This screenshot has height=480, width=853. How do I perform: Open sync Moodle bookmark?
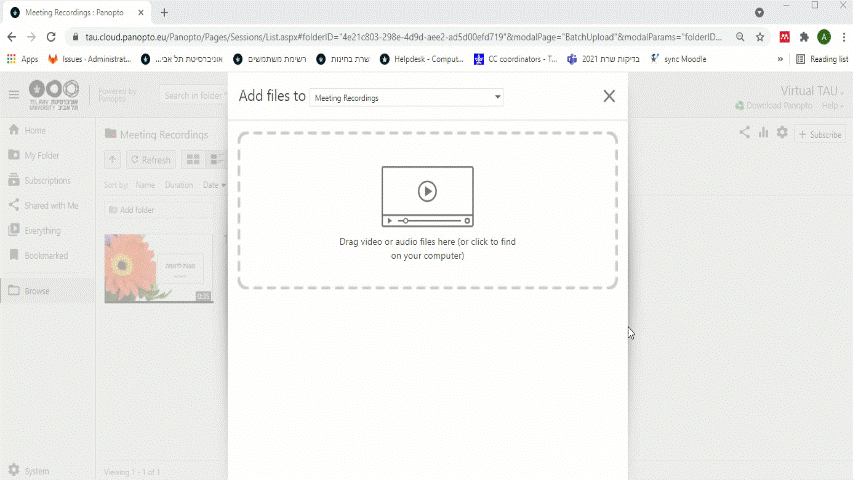point(678,59)
